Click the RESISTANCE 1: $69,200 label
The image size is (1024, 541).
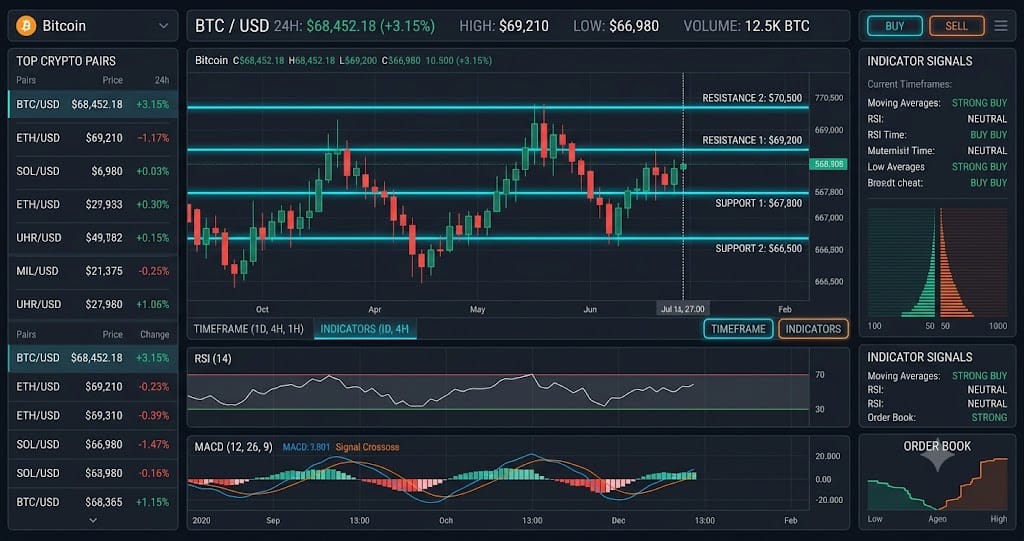coord(752,140)
